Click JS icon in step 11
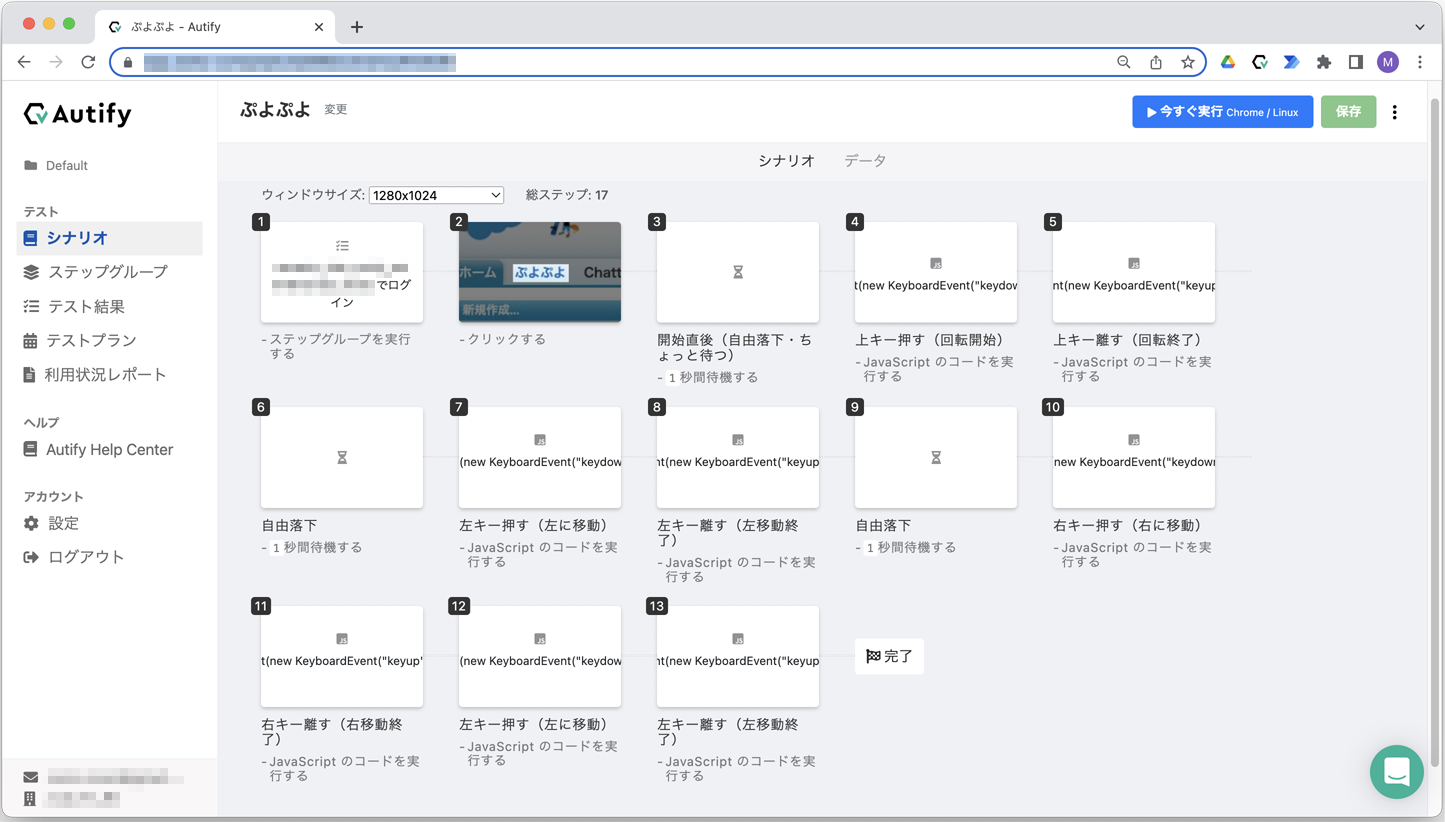Viewport: 1445px width, 822px height. [x=342, y=639]
